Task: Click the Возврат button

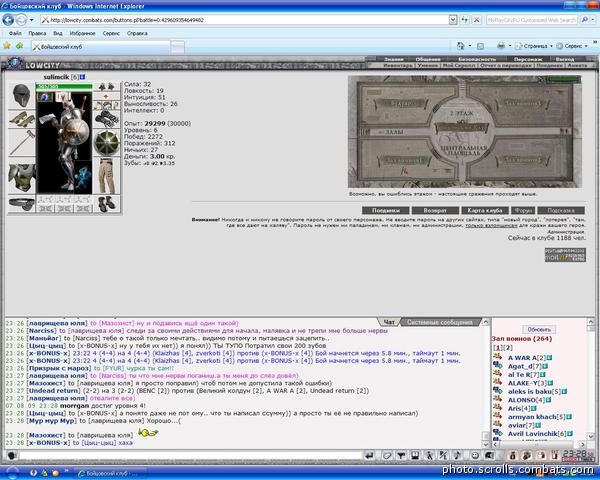Action: [x=435, y=211]
